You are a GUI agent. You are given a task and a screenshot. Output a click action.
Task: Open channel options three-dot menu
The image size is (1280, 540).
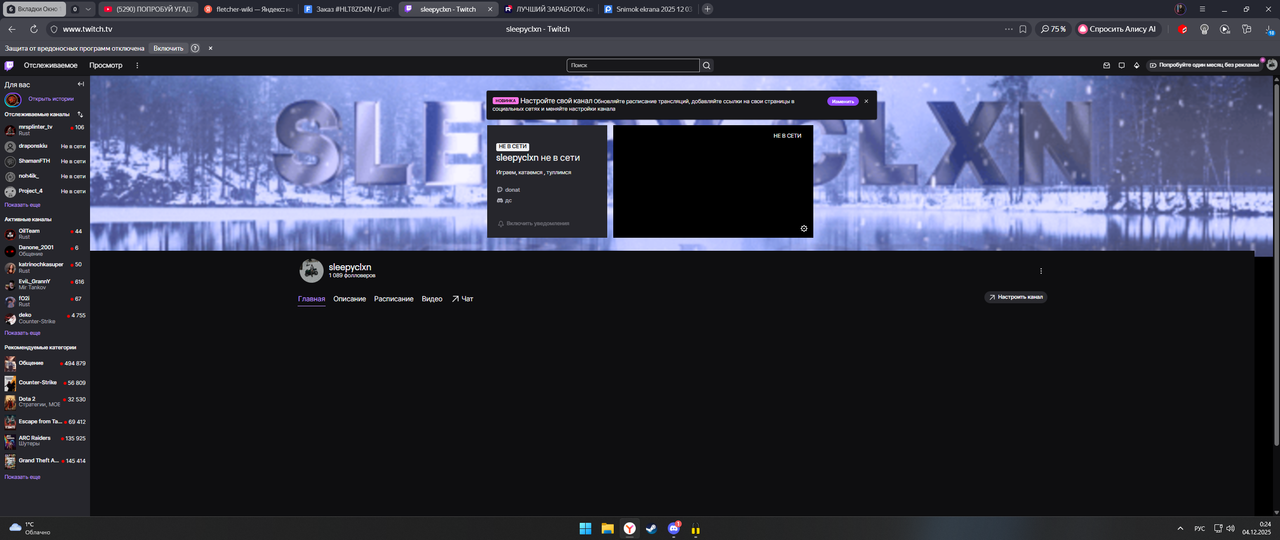1041,271
